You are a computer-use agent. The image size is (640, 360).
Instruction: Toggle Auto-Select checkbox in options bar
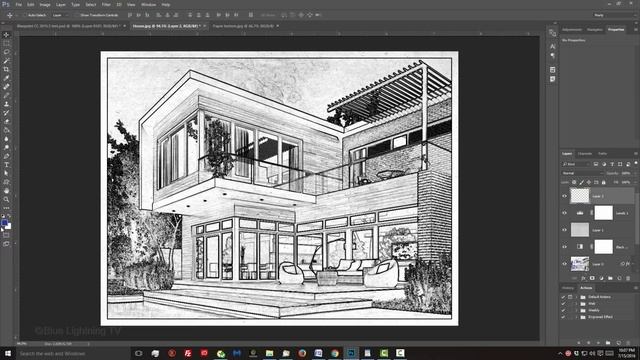coord(24,15)
